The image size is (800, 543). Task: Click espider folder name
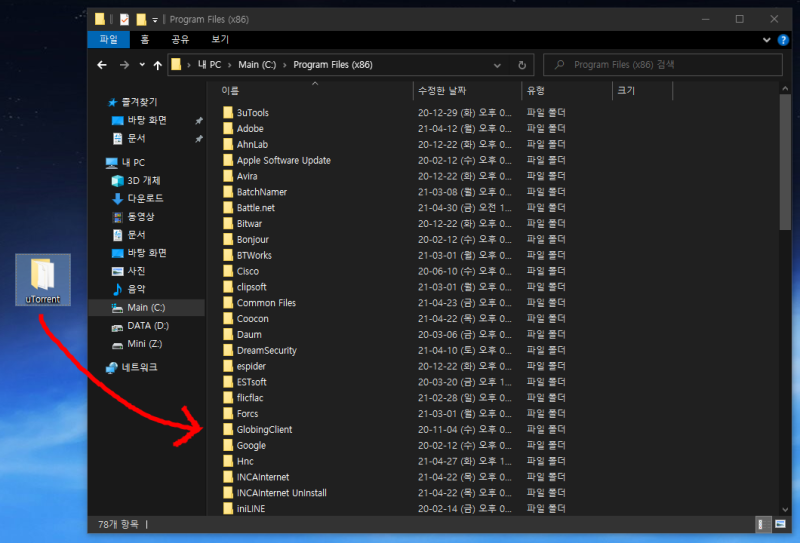click(251, 366)
